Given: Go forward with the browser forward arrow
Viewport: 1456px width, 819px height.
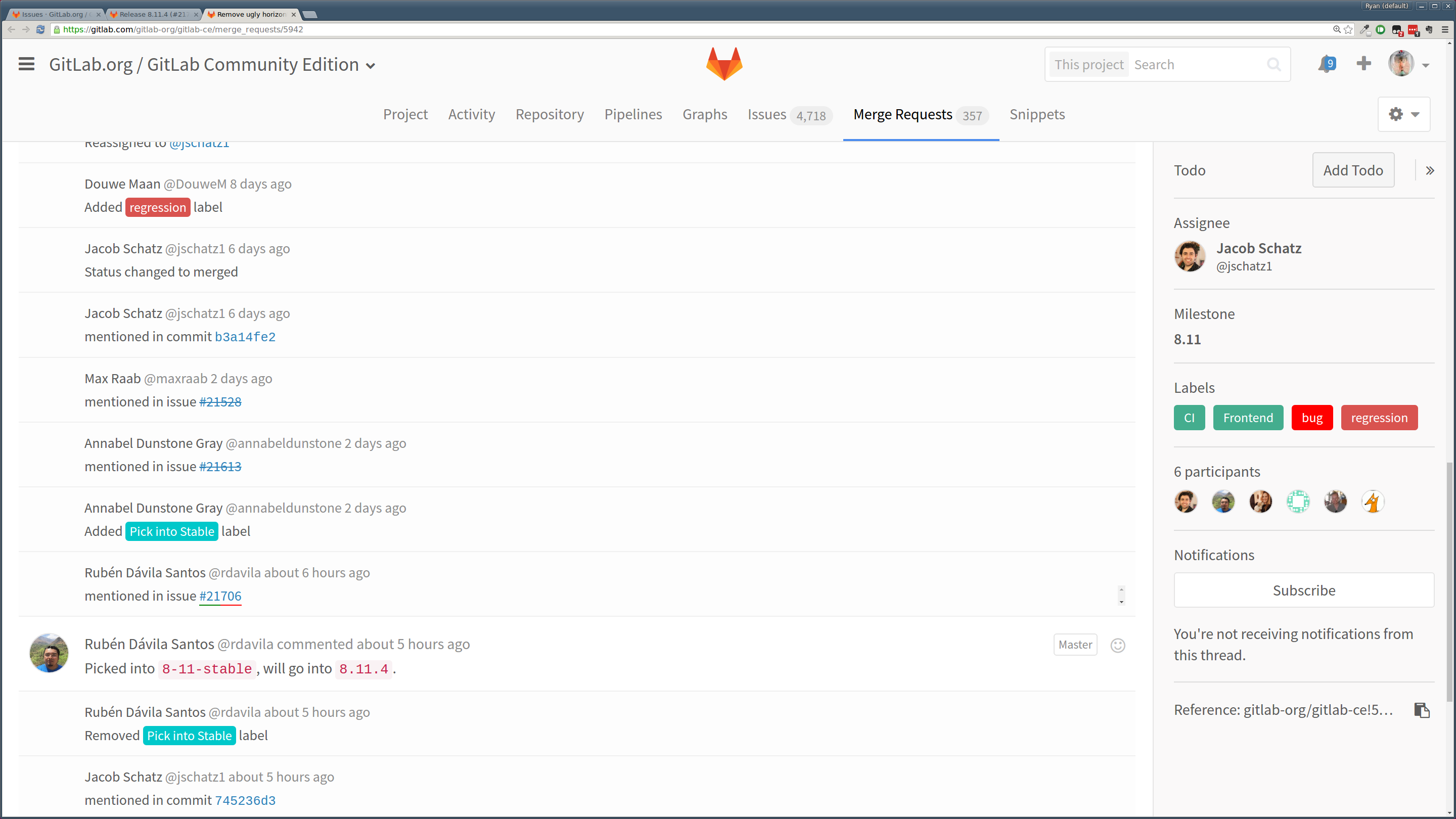Looking at the screenshot, I should (25, 29).
